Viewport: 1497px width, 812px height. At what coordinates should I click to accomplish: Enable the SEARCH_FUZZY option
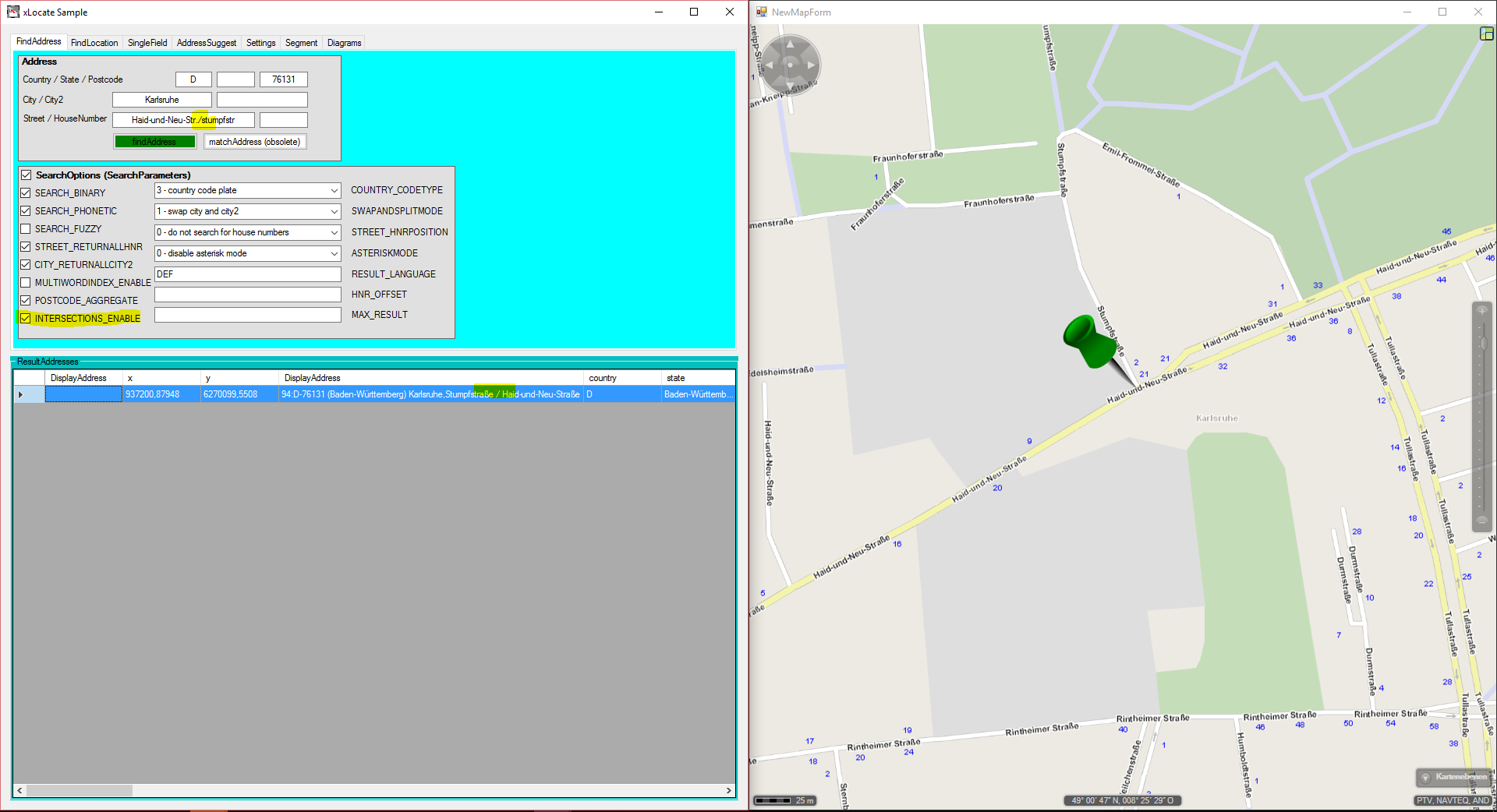(x=26, y=229)
